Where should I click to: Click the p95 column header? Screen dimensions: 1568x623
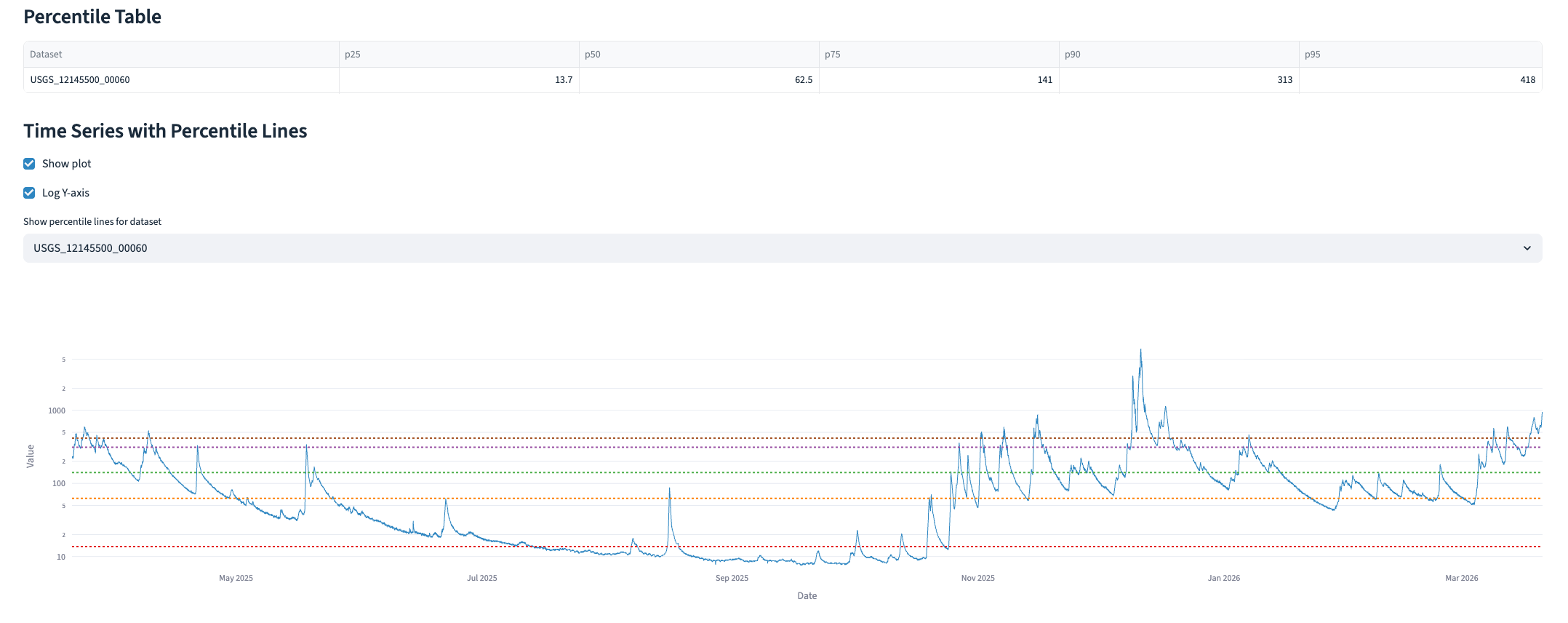[x=1420, y=55]
